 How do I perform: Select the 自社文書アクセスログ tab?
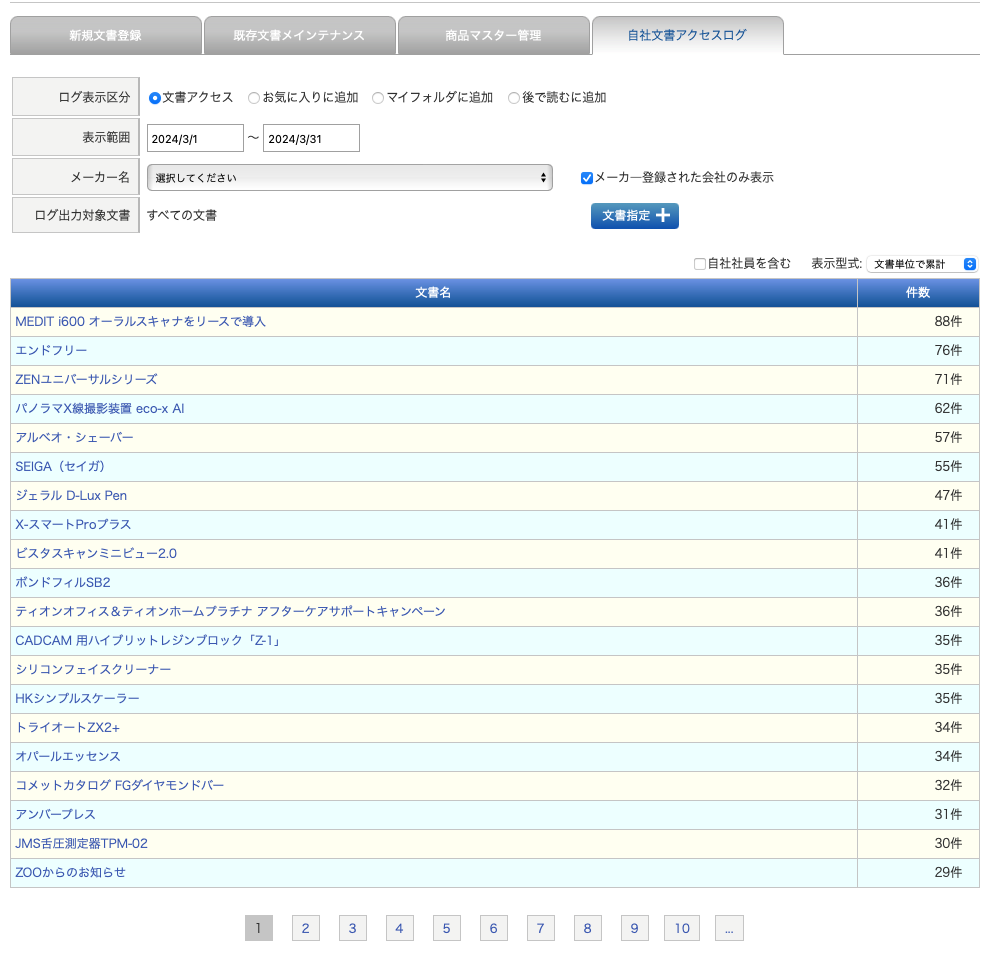click(687, 36)
